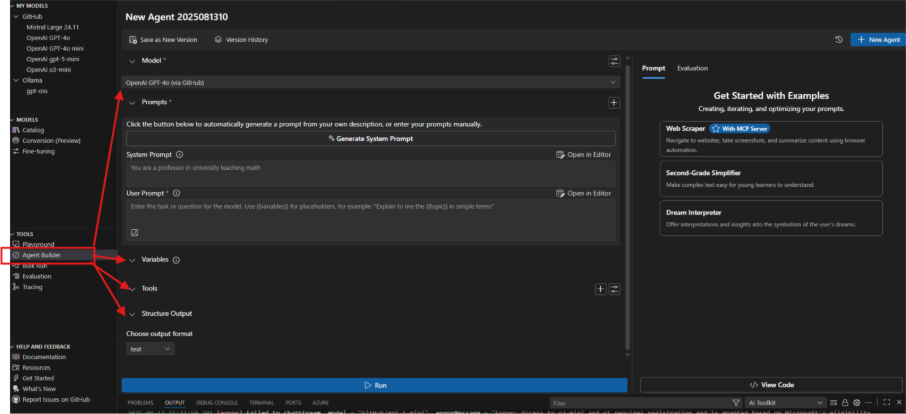The image size is (906, 414).
Task: Open the OpenAI GPT-4o model dropdown
Action: (371, 83)
